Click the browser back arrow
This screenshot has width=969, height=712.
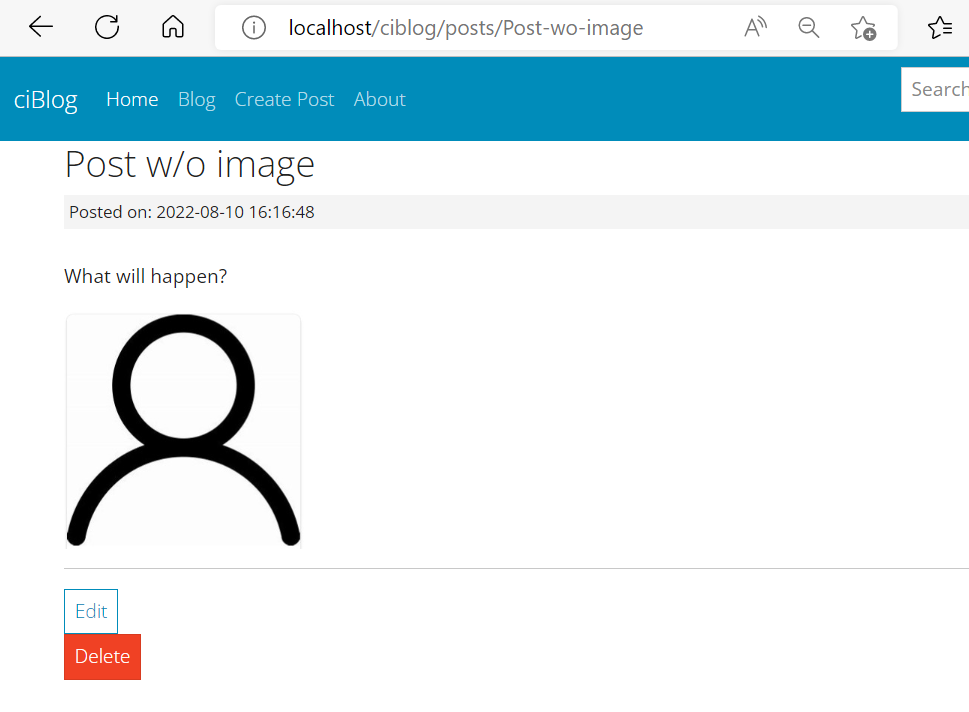click(x=41, y=27)
